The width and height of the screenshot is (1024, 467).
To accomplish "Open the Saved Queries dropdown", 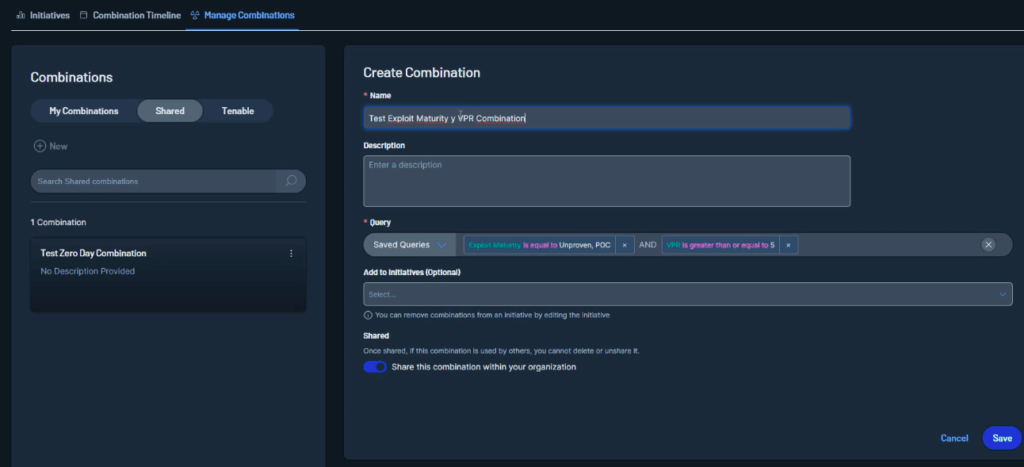I will [x=409, y=245].
